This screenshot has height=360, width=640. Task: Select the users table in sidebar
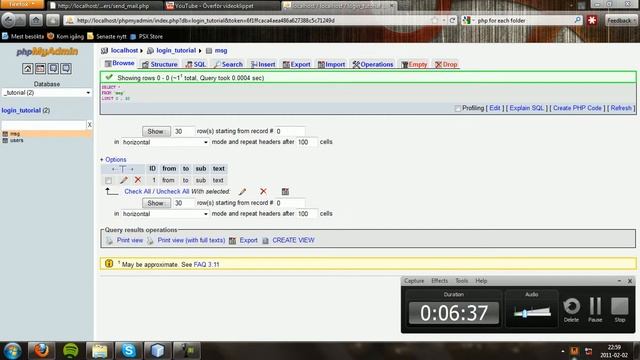pyautogui.click(x=16, y=140)
